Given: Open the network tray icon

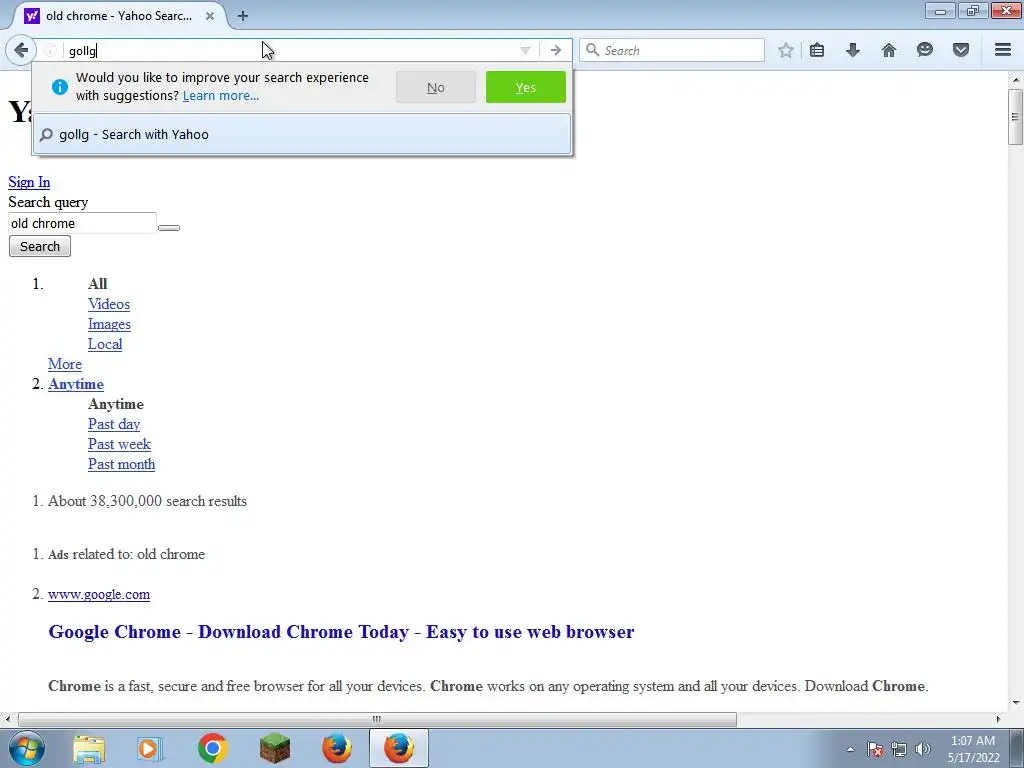Looking at the screenshot, I should point(899,749).
